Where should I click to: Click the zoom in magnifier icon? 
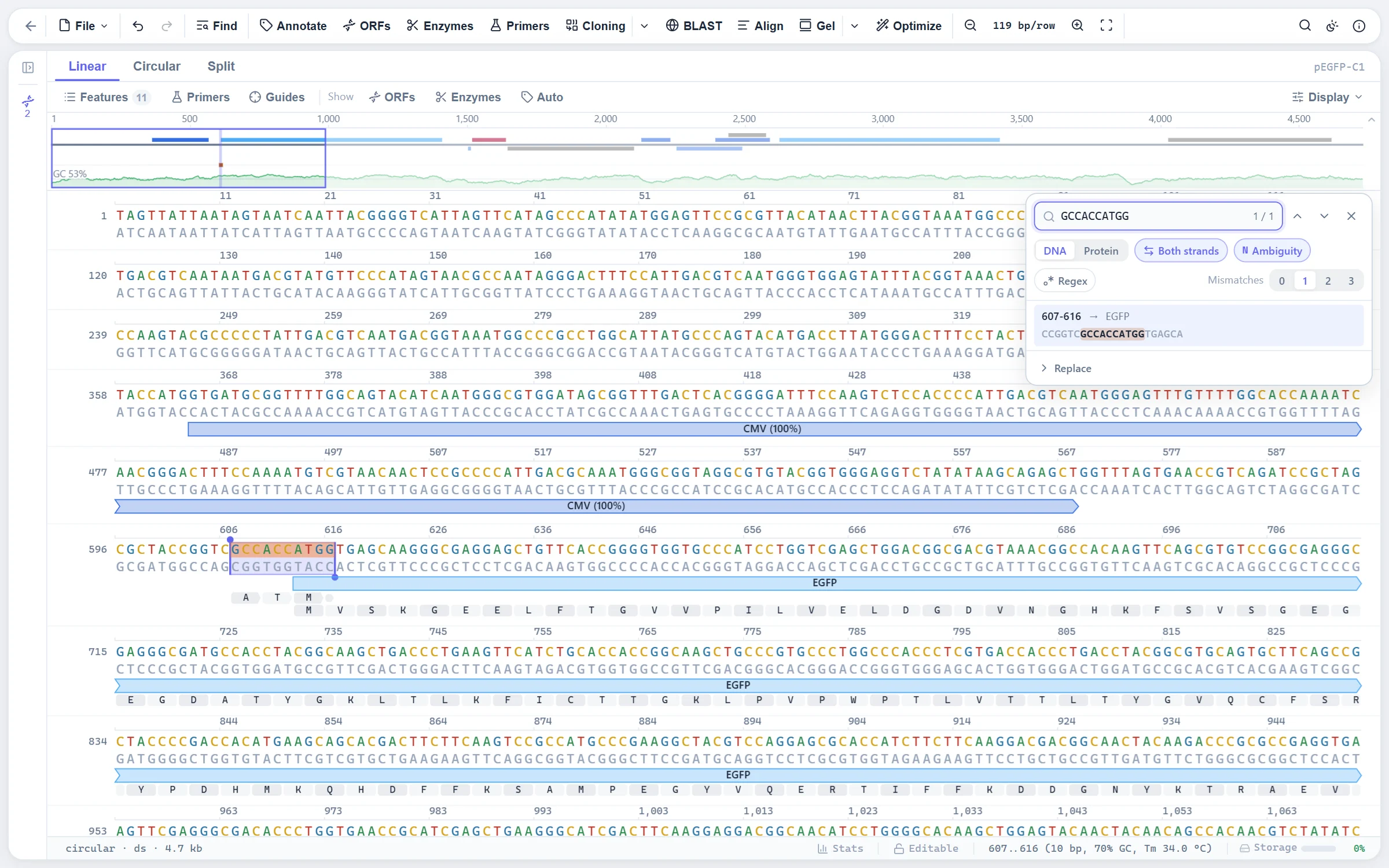coord(1078,25)
